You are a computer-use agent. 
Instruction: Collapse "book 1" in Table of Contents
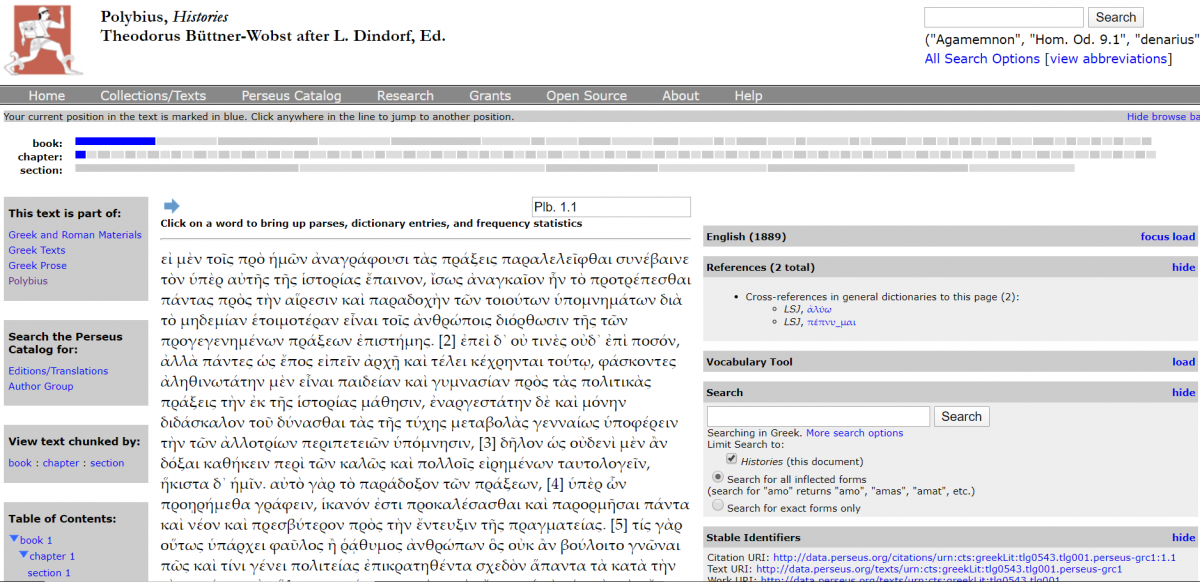tap(12, 538)
